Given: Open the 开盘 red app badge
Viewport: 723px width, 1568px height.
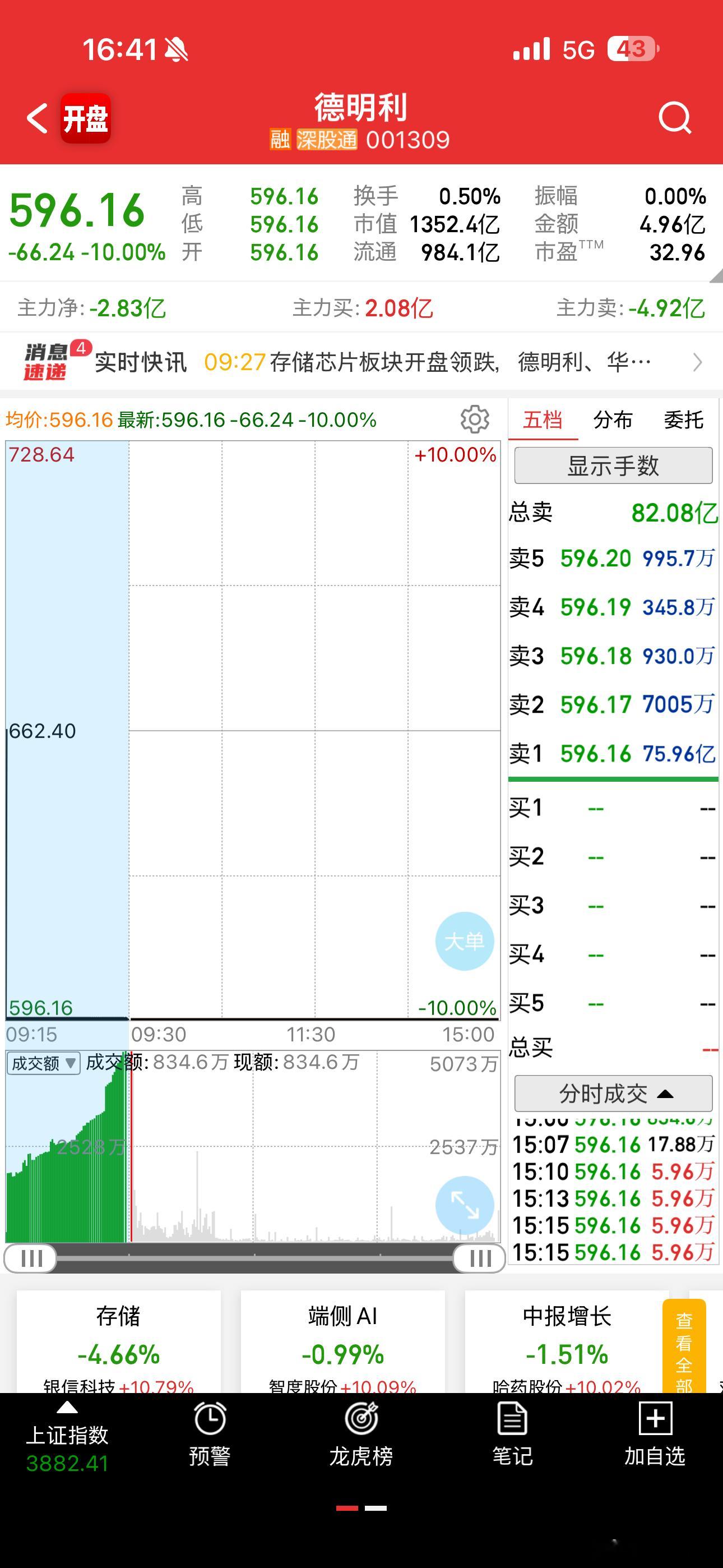Looking at the screenshot, I should pos(86,118).
